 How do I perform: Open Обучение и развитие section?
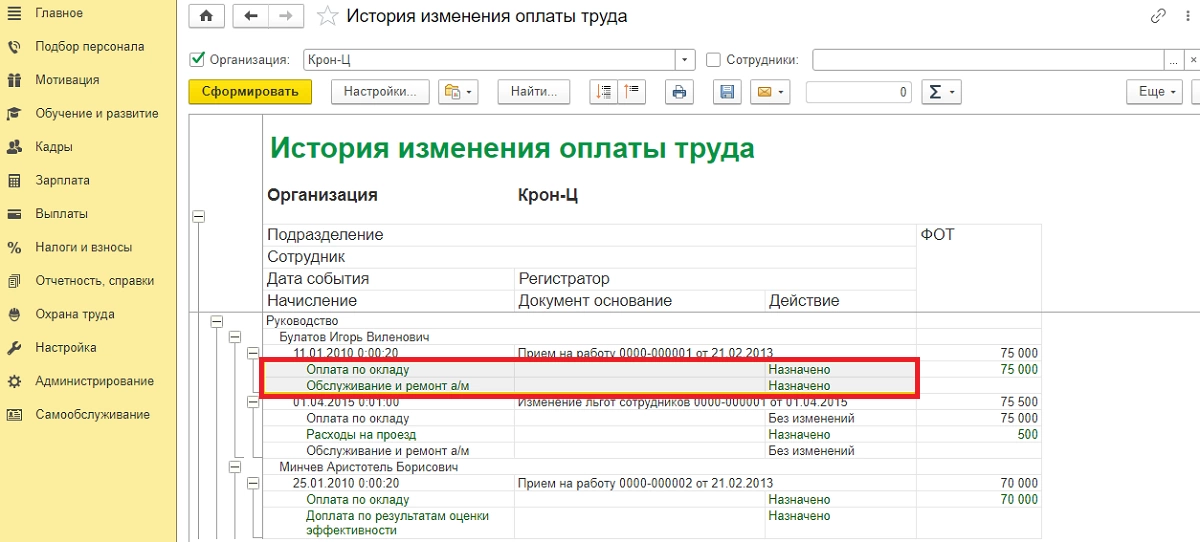point(96,113)
